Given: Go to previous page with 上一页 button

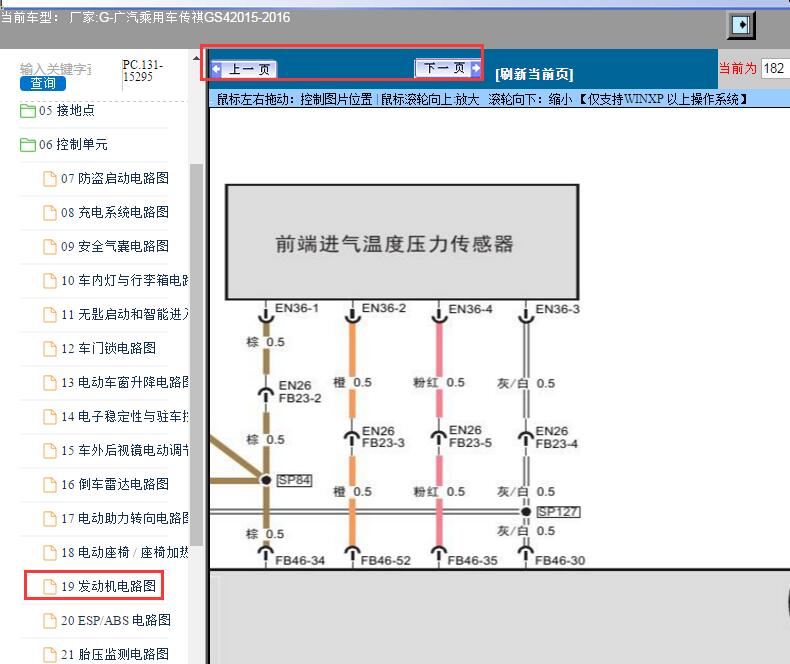Looking at the screenshot, I should 244,69.
